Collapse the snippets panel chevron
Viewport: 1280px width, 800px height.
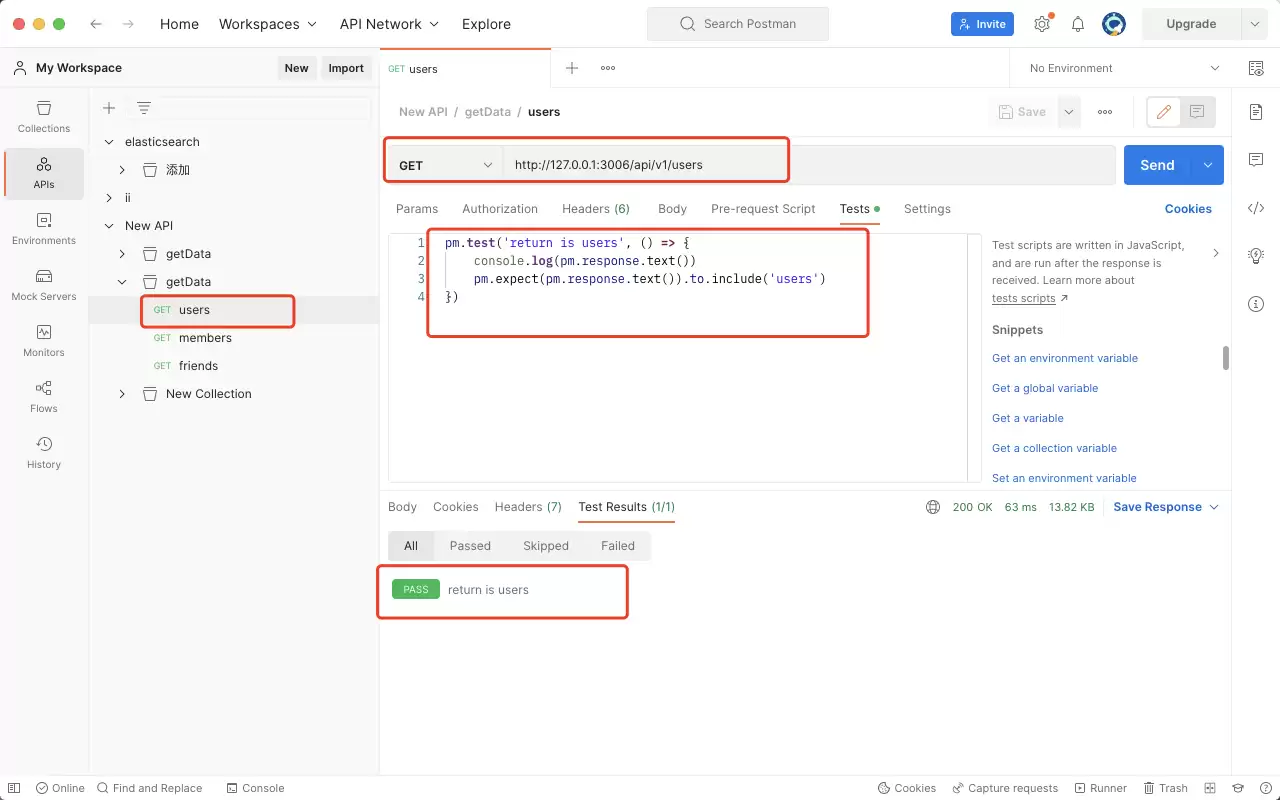tap(1216, 253)
